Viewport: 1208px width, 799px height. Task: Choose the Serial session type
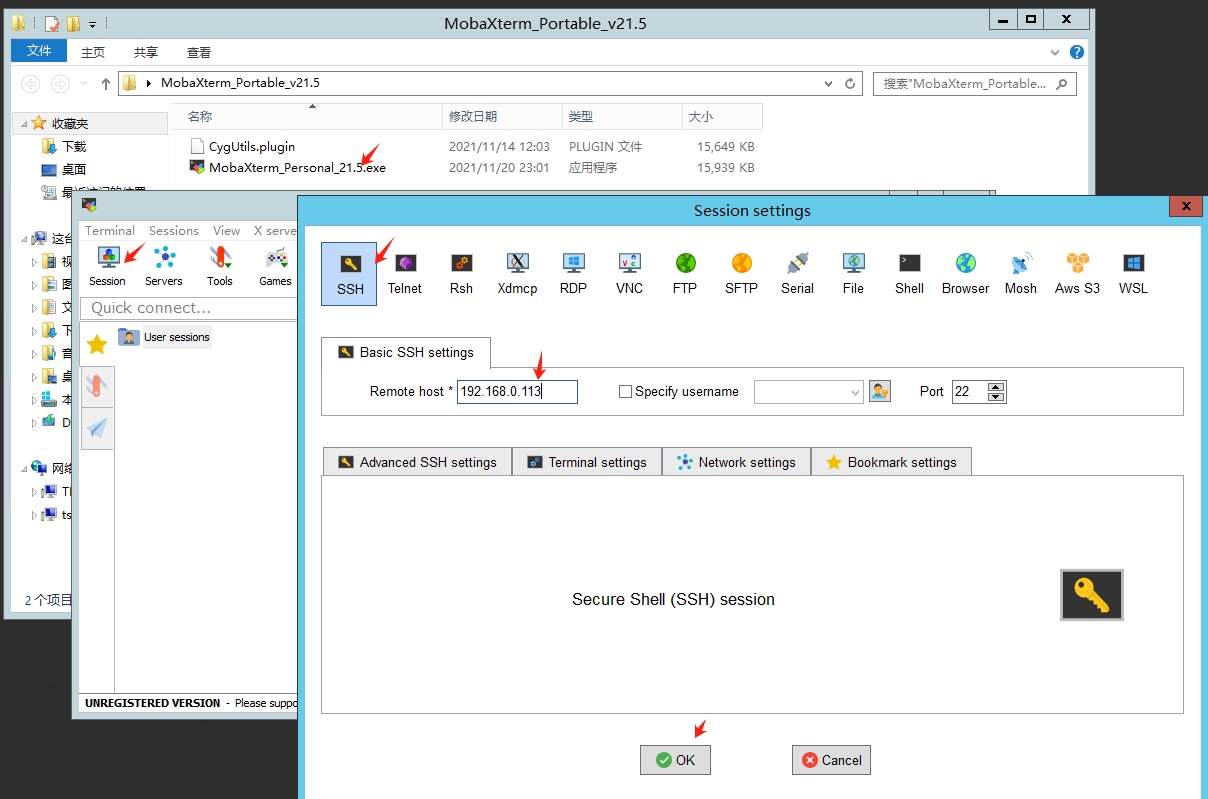pyautogui.click(x=797, y=274)
